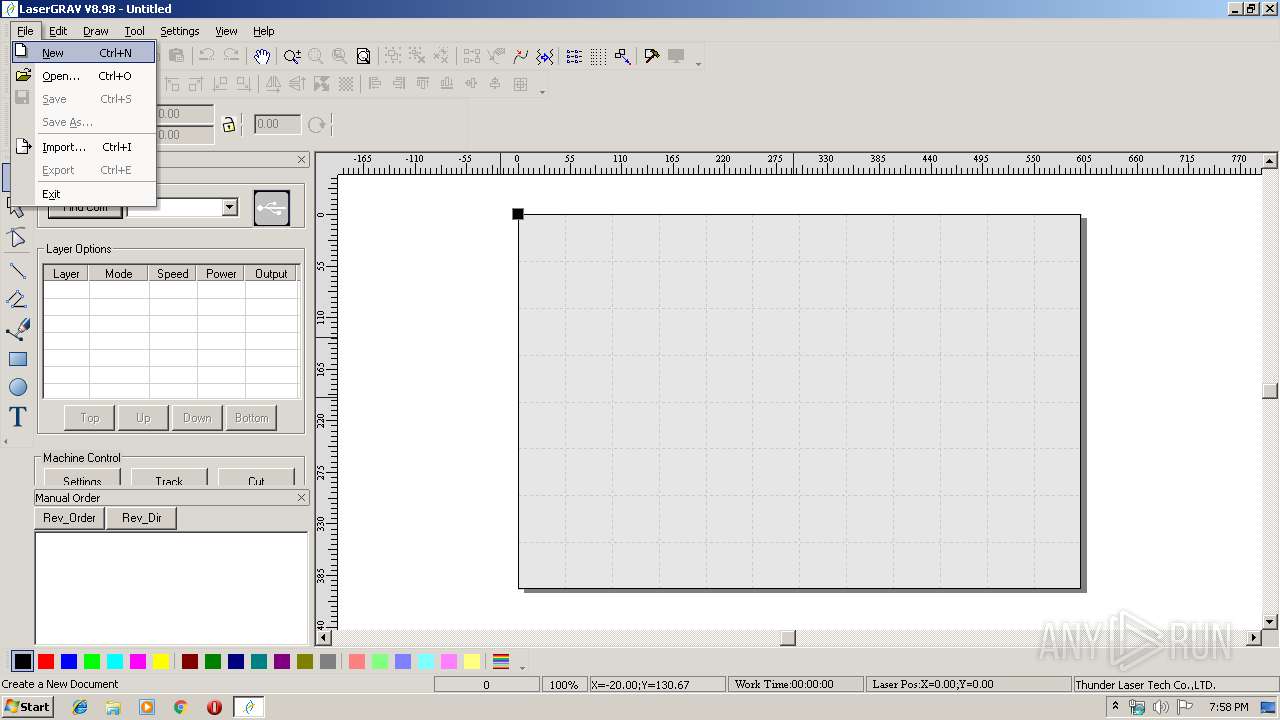Select the line drawing tool
The height and width of the screenshot is (720, 1280).
[17, 270]
